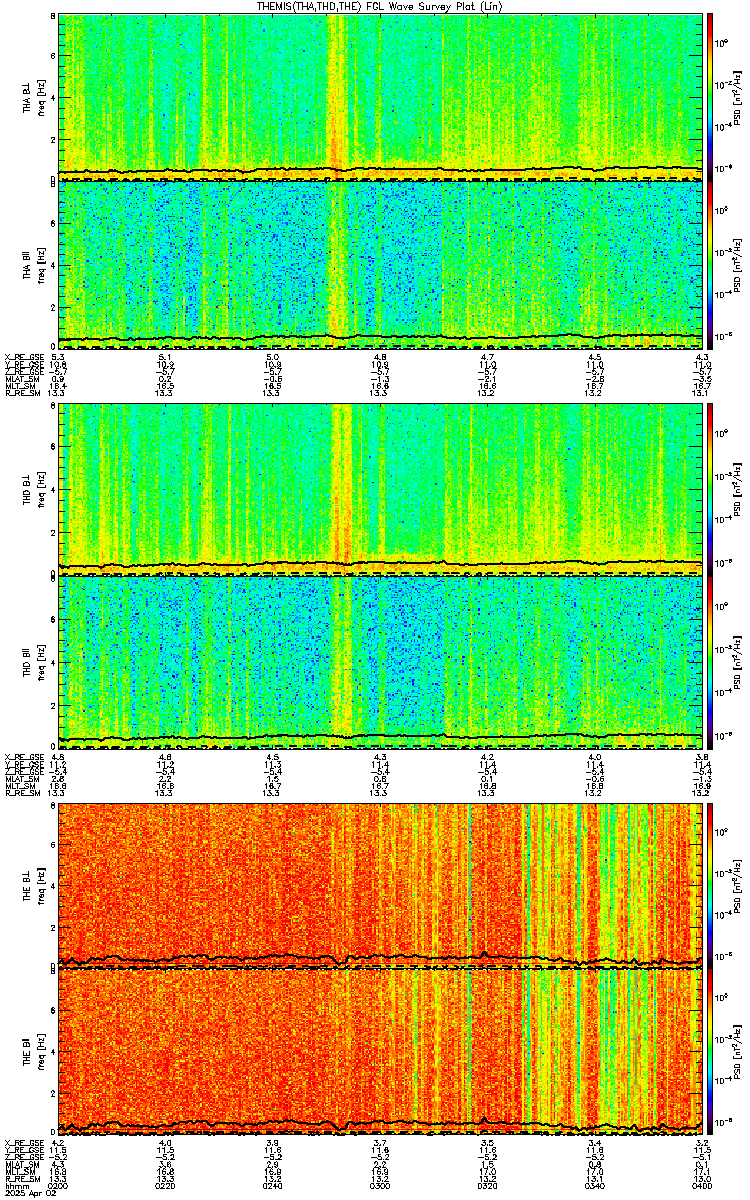Click the broadband burst in THD B⊥ panel
This screenshot has width=750, height=1200.
340,489
